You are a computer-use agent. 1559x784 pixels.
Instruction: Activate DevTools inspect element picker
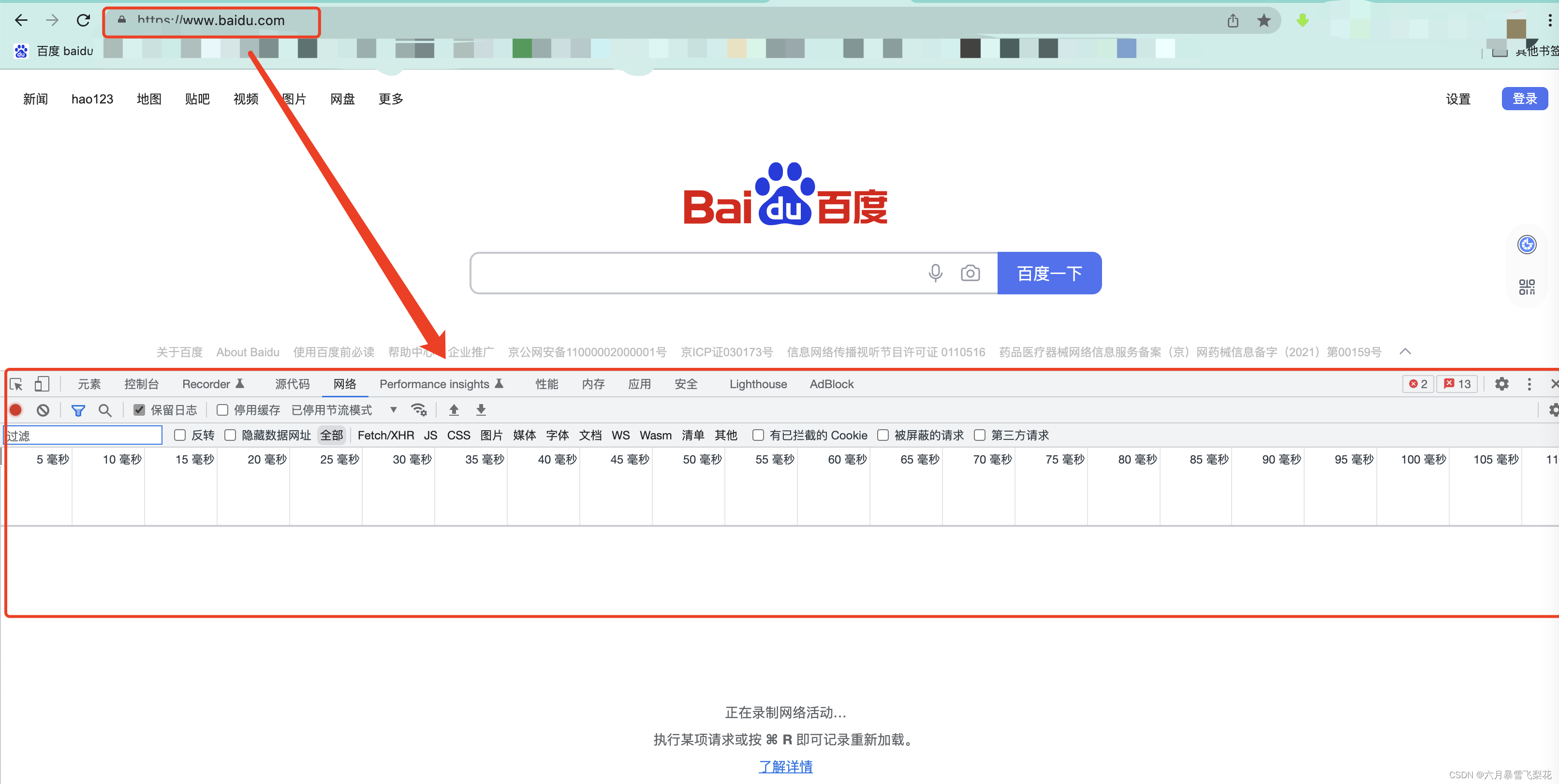point(16,384)
